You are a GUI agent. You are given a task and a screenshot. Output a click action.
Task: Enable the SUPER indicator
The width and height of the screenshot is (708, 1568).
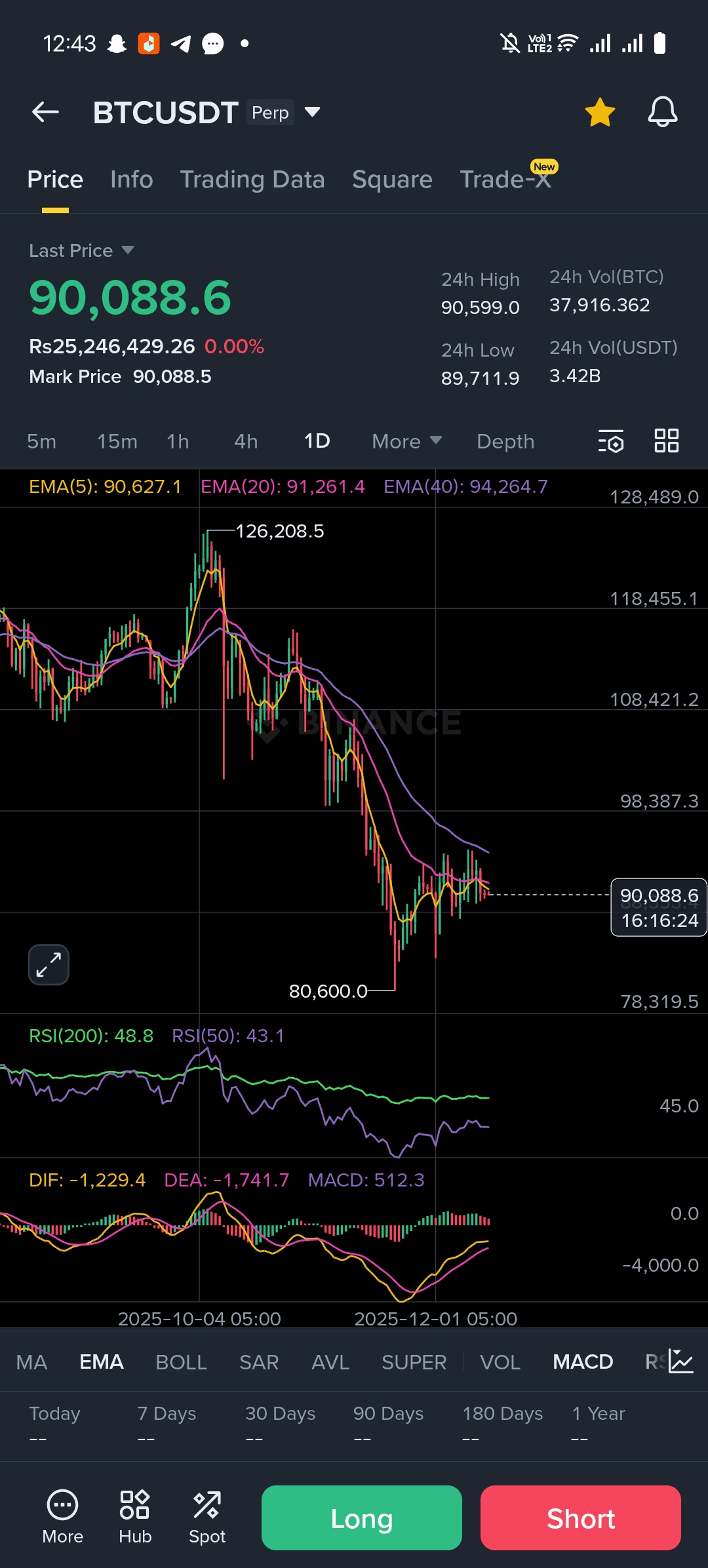point(414,1362)
